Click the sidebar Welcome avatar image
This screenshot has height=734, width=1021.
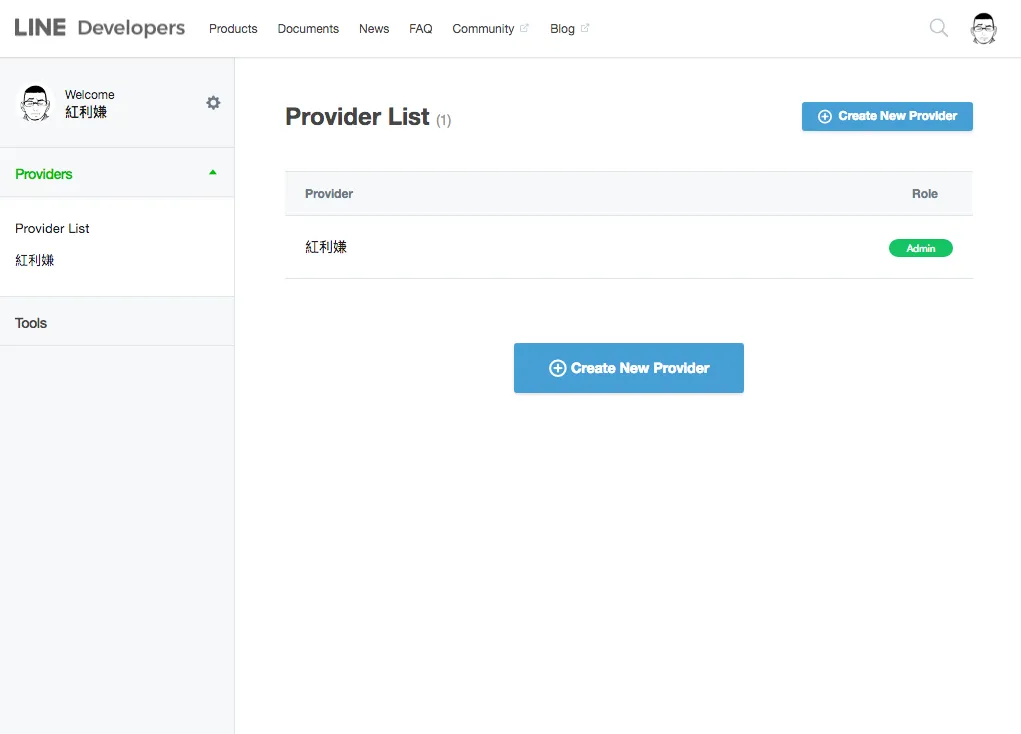point(36,103)
